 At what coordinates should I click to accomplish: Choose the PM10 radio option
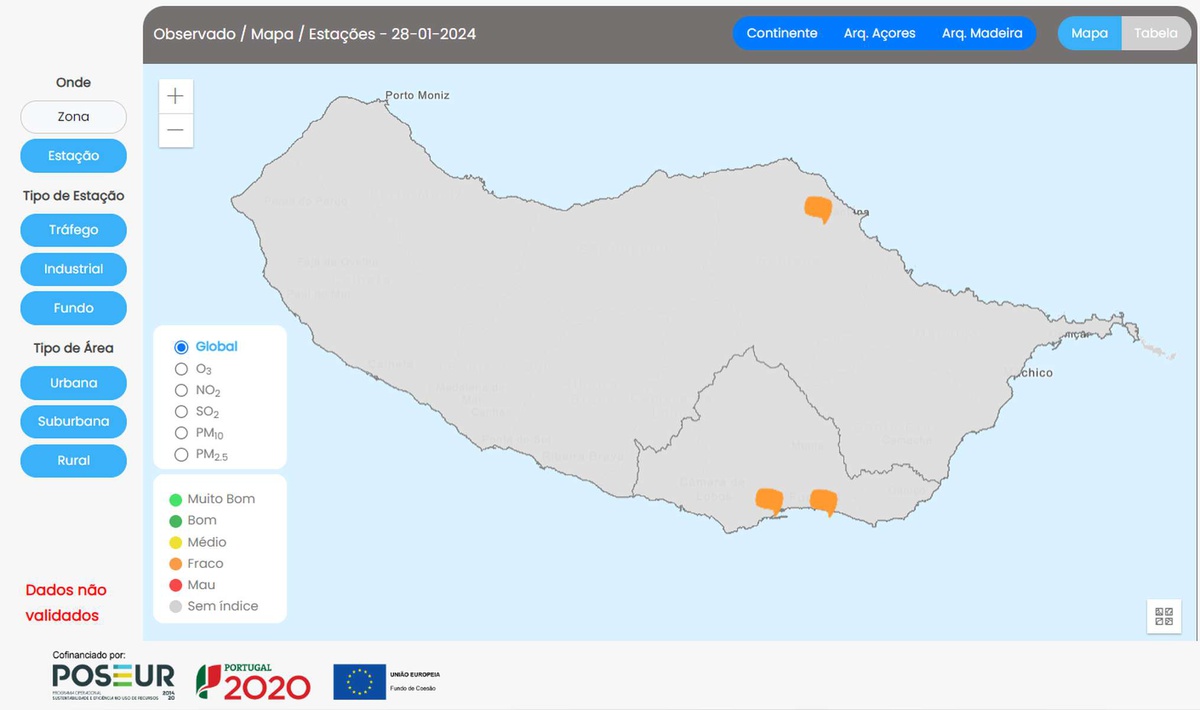pos(181,433)
